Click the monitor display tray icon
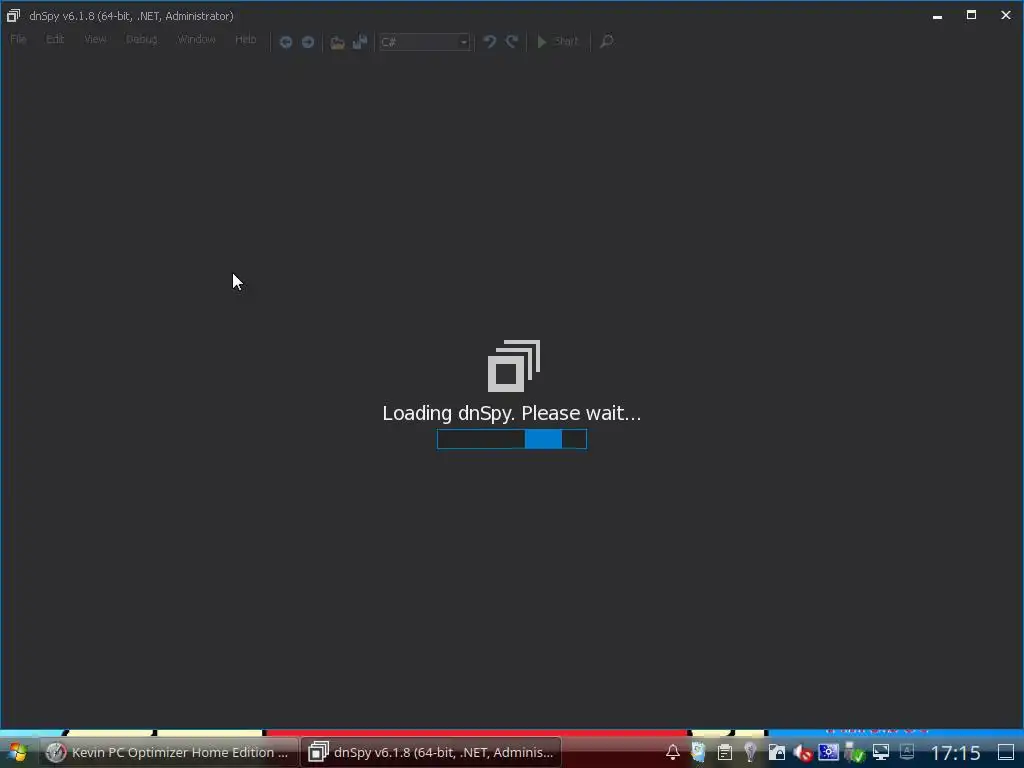The height and width of the screenshot is (768, 1024). [x=881, y=752]
